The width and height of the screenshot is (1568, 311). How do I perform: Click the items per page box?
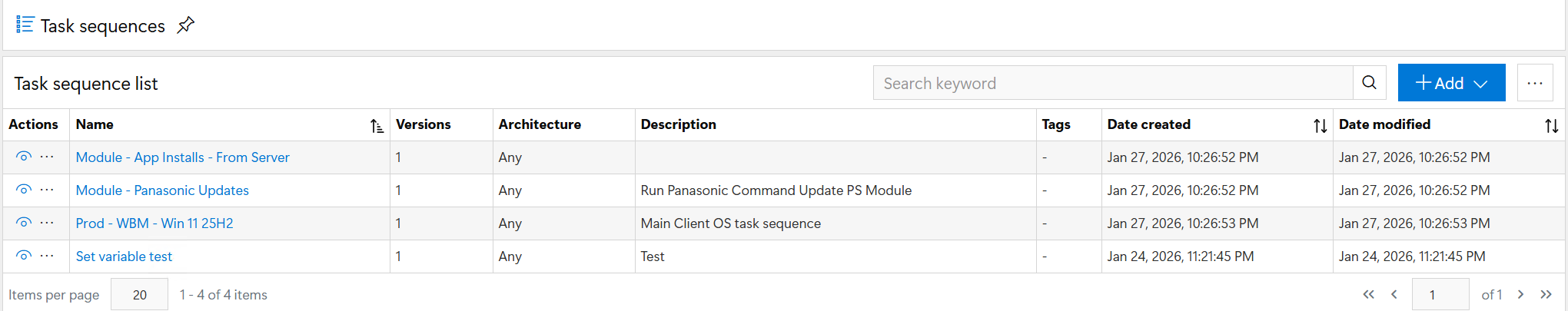click(139, 295)
